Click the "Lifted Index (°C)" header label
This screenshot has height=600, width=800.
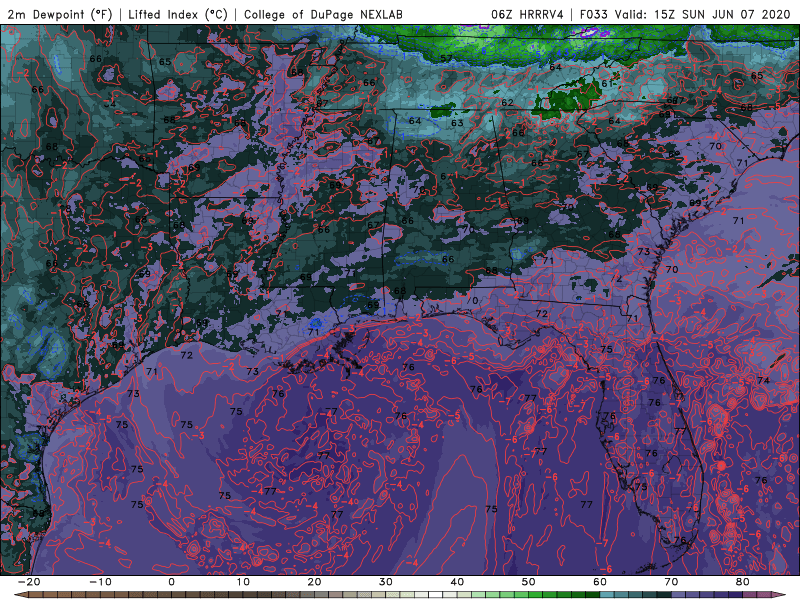[x=177, y=15]
